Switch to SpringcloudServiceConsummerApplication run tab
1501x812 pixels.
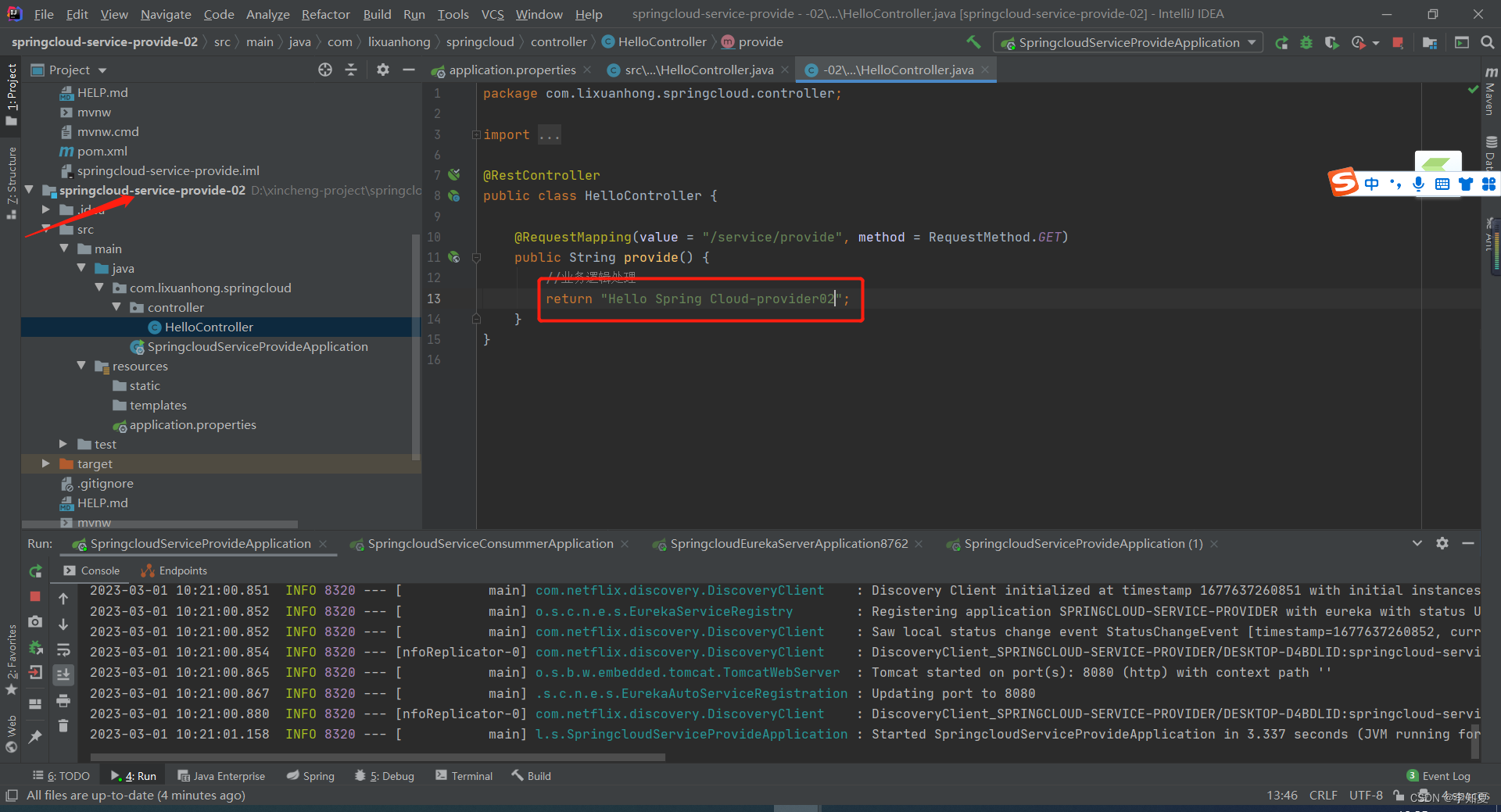pyautogui.click(x=490, y=543)
